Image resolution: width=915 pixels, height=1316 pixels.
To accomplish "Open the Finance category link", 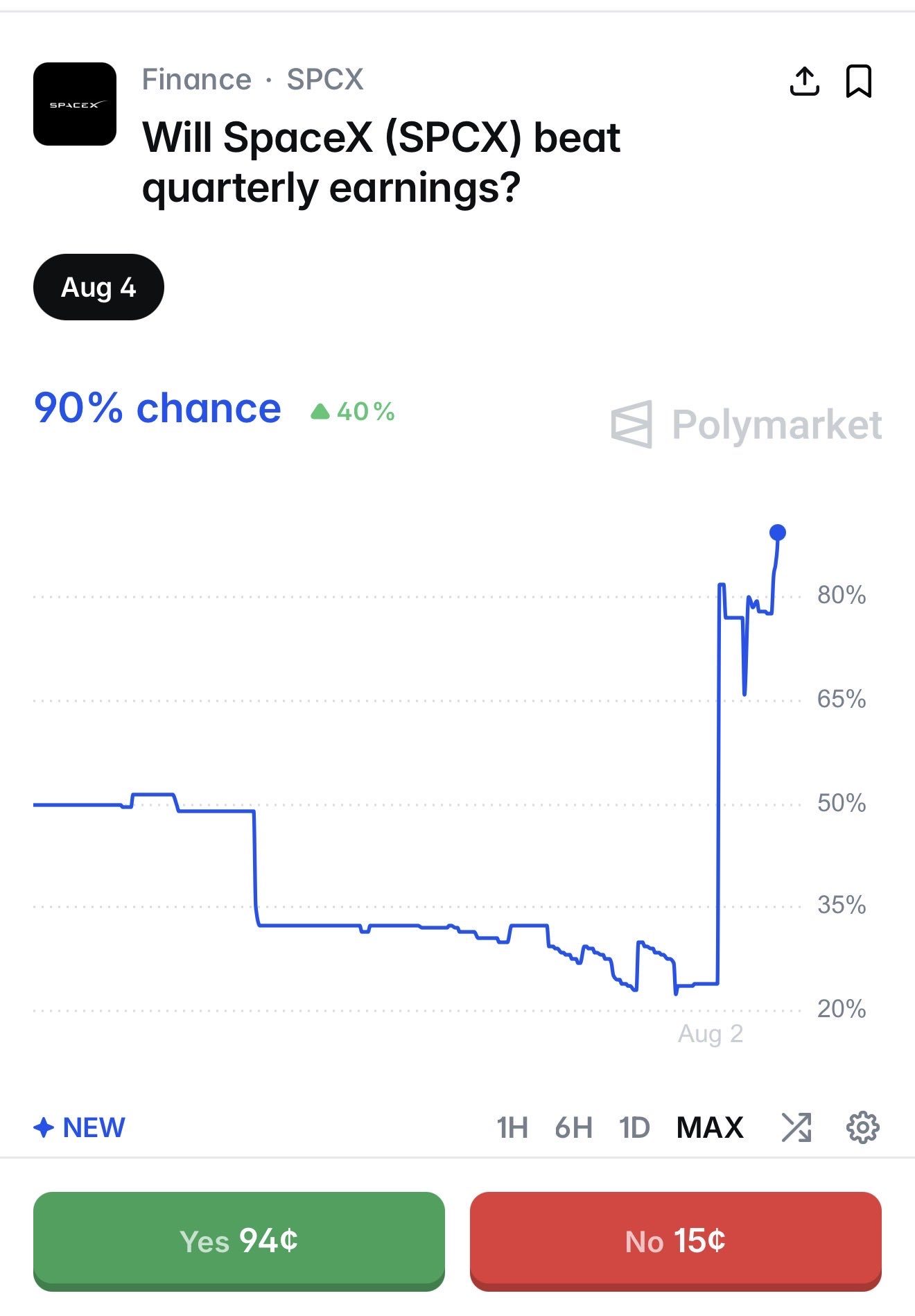I will 197,80.
